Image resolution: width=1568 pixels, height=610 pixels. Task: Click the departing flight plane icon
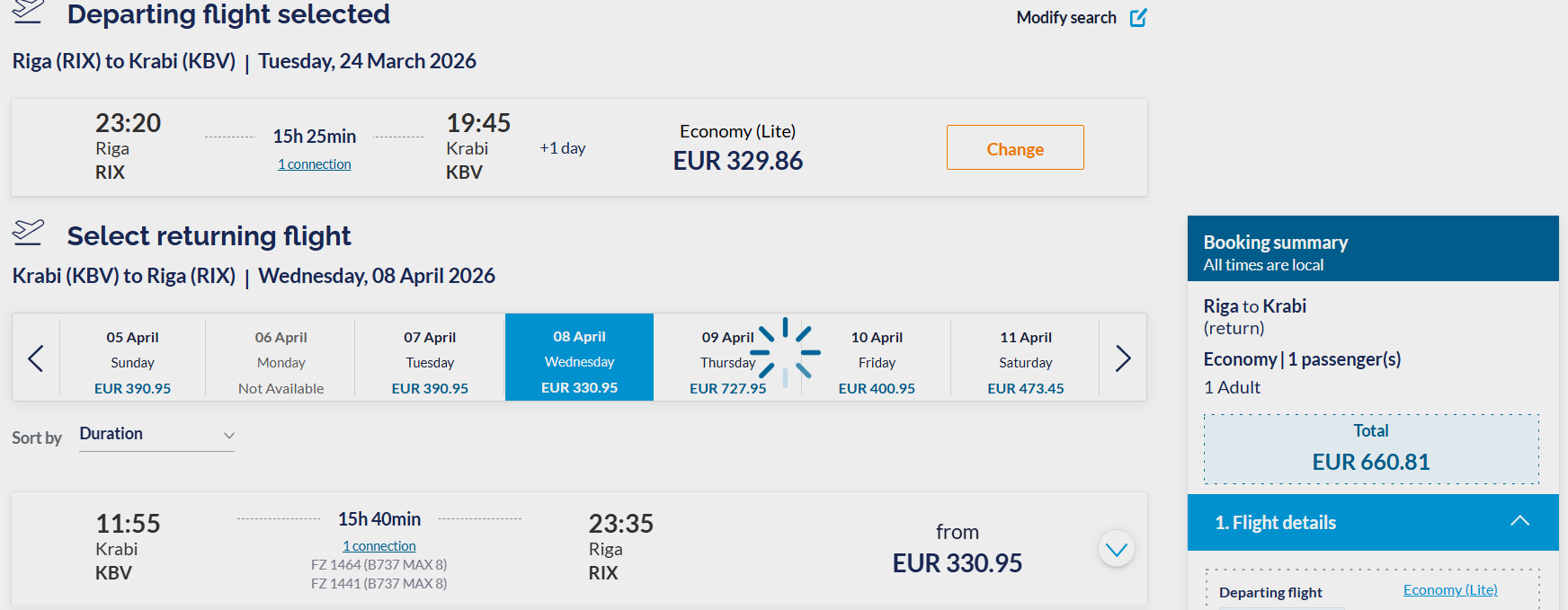tap(28, 12)
